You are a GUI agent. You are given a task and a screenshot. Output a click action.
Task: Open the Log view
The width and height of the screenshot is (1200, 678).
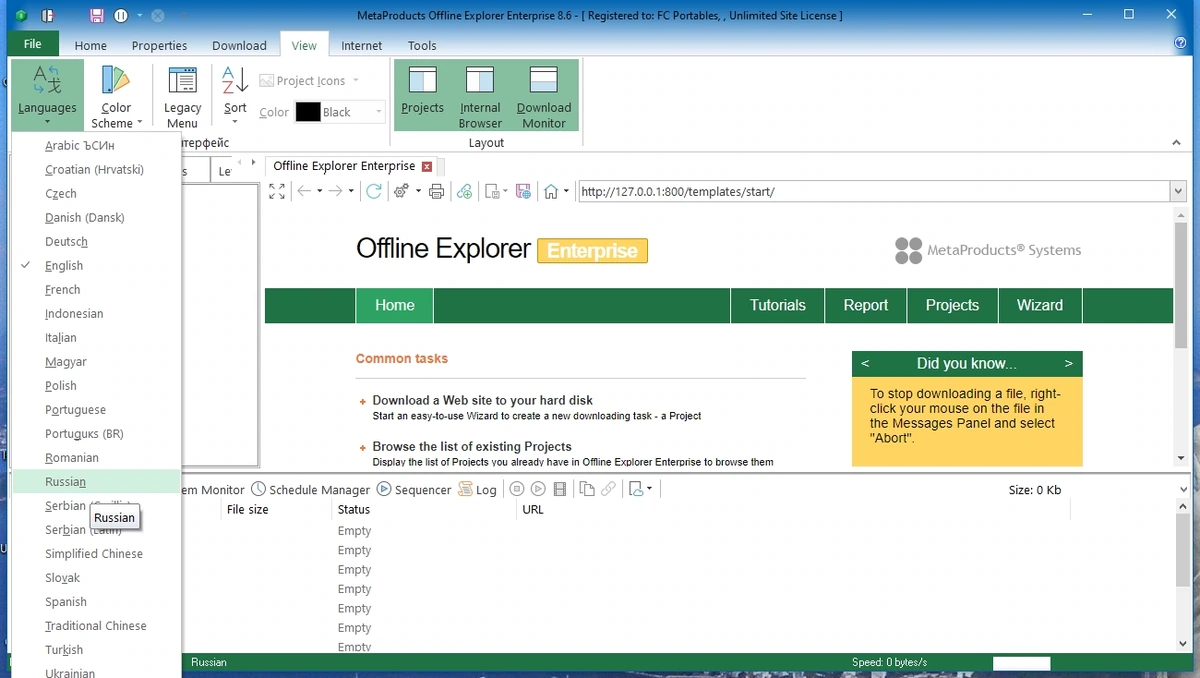477,490
